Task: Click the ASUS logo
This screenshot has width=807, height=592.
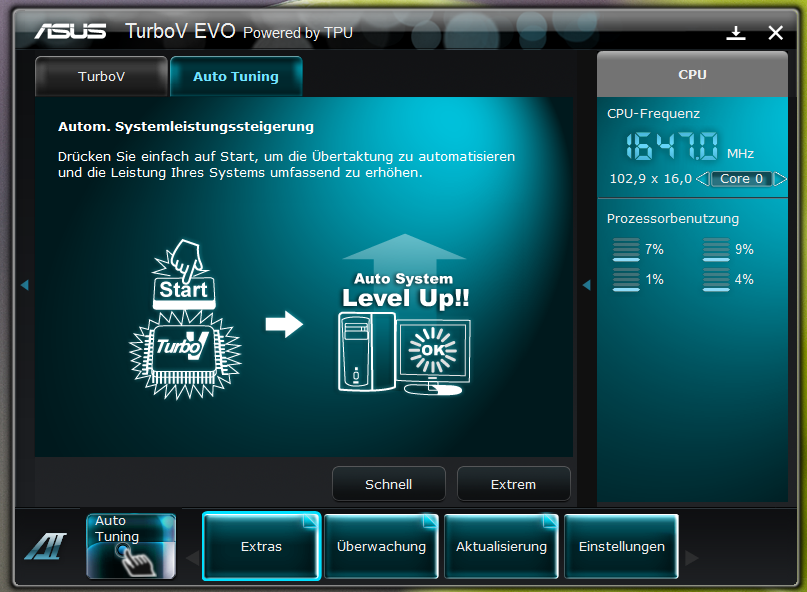Action: tap(71, 31)
